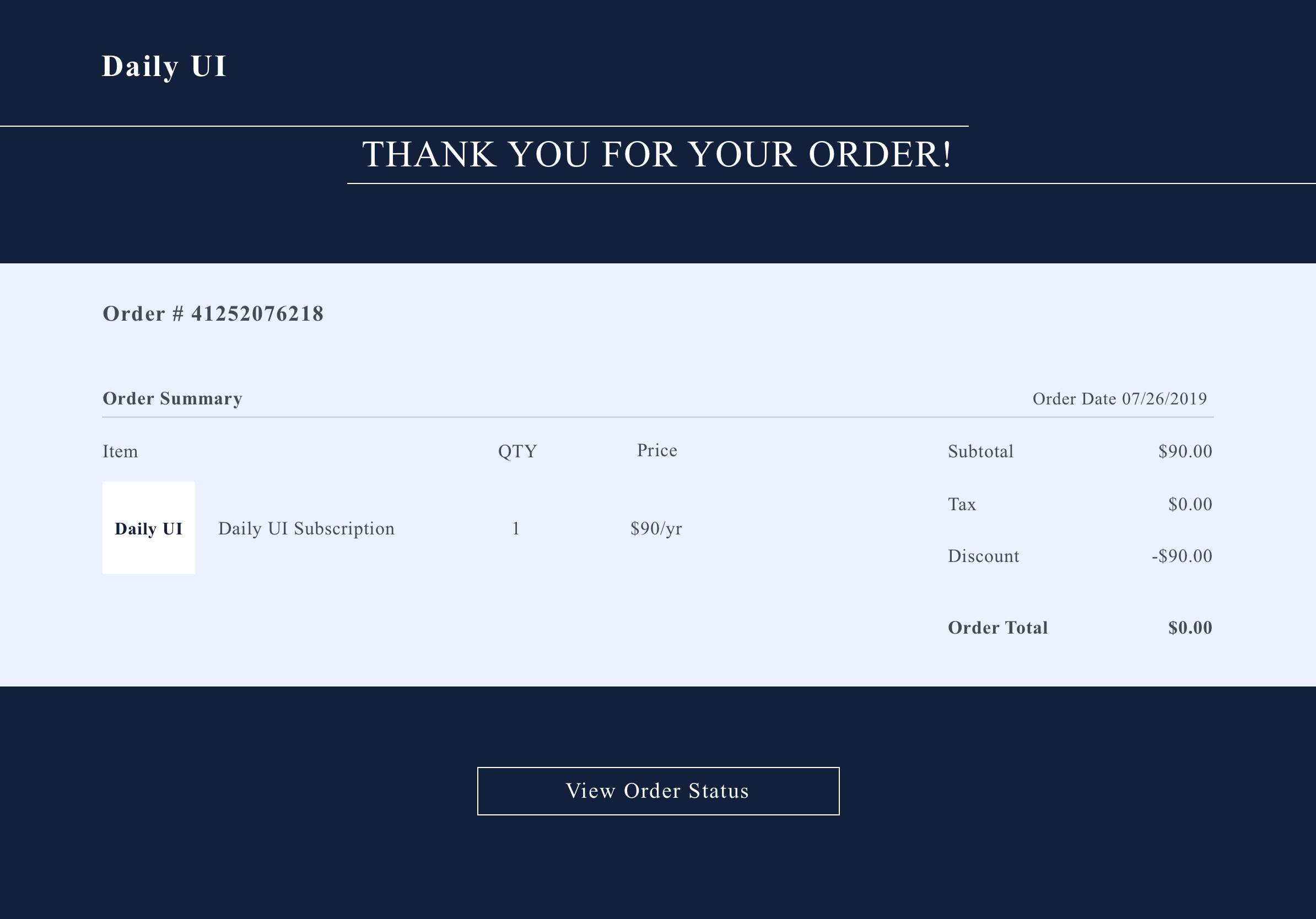Click the Order Total amount $0.00
The image size is (1316, 919).
coord(1190,628)
